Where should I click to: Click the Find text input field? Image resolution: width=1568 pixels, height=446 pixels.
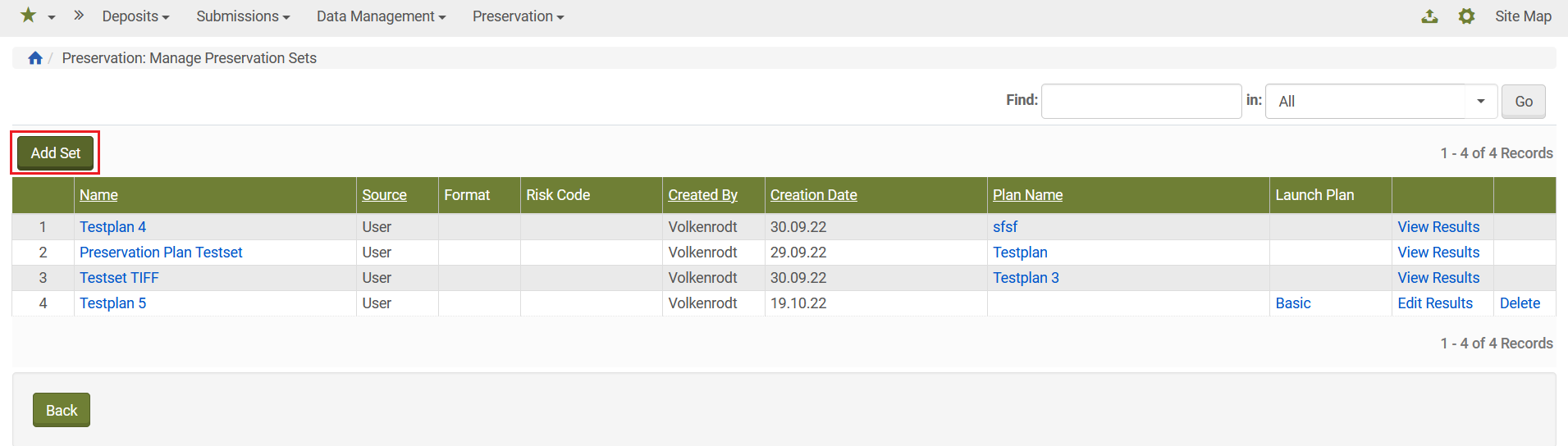click(x=1141, y=102)
